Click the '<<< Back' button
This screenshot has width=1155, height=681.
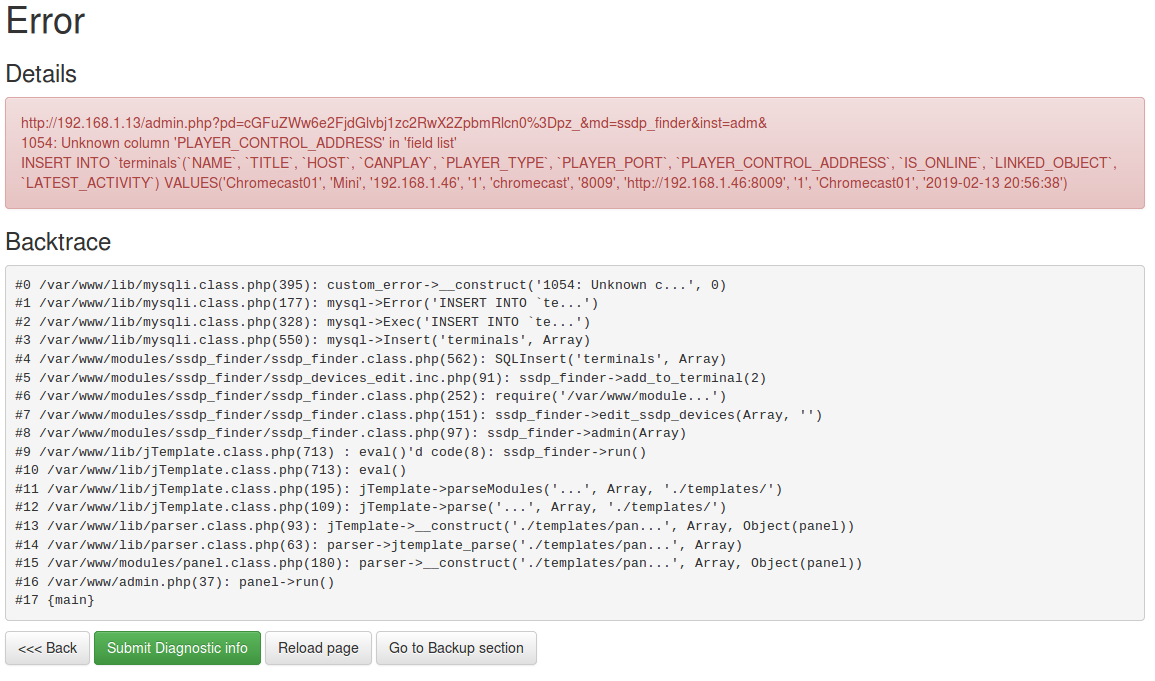47,648
